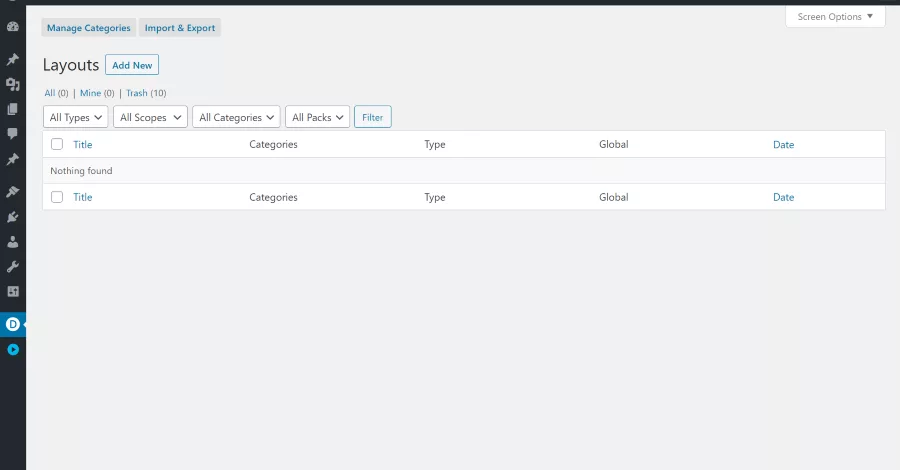The height and width of the screenshot is (470, 900).
Task: Open the Pages icon in sidebar
Action: coord(13,109)
